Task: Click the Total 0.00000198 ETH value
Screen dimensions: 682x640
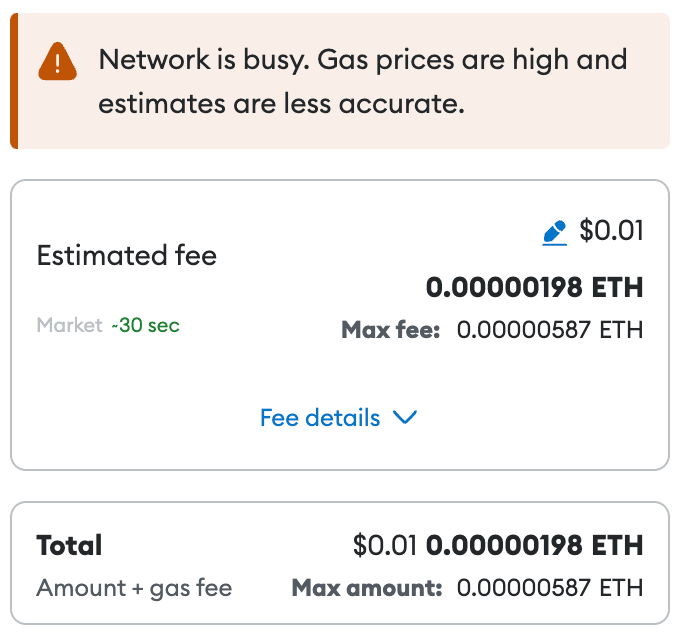Action: click(534, 546)
